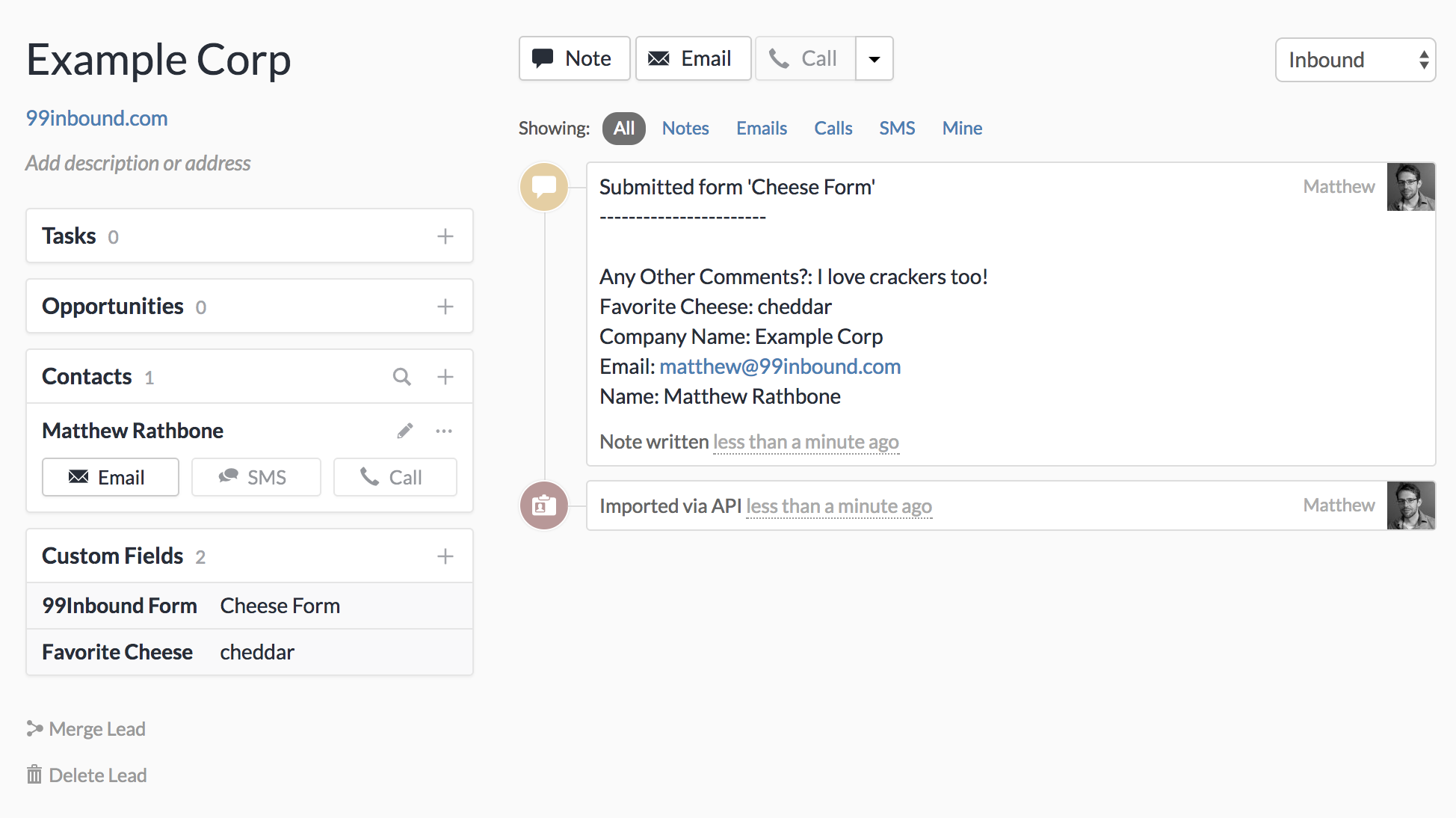Edit Matthew Rathbone using the pencil icon
The width and height of the screenshot is (1456, 818).
405,431
